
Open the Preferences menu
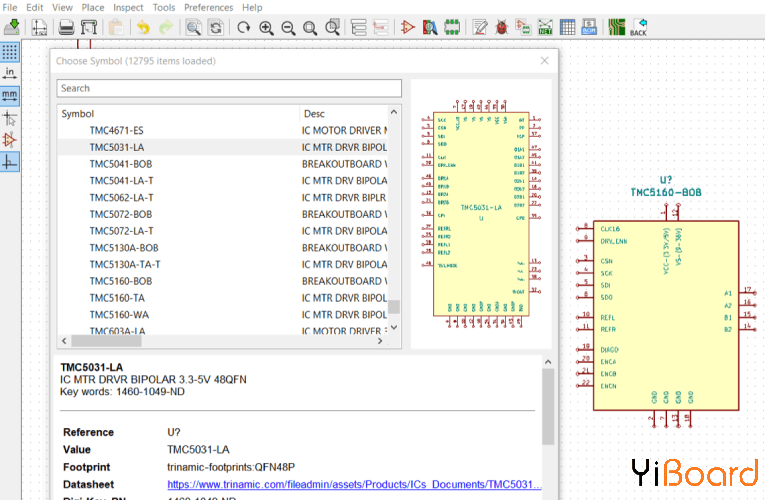coord(208,7)
